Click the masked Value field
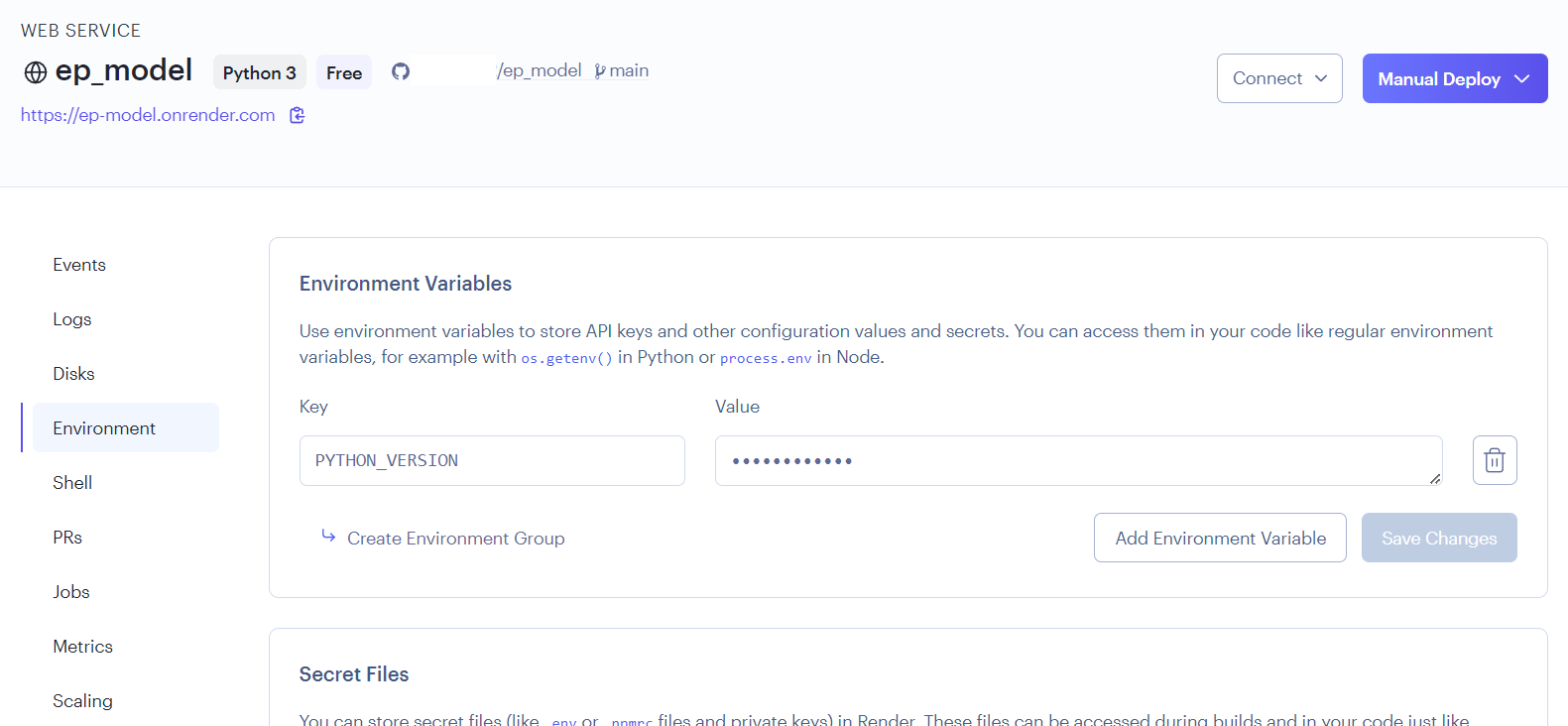 click(x=1078, y=460)
